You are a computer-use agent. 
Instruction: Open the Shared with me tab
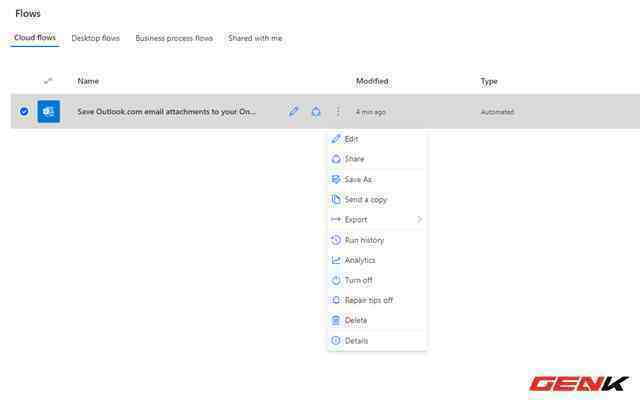(255, 38)
